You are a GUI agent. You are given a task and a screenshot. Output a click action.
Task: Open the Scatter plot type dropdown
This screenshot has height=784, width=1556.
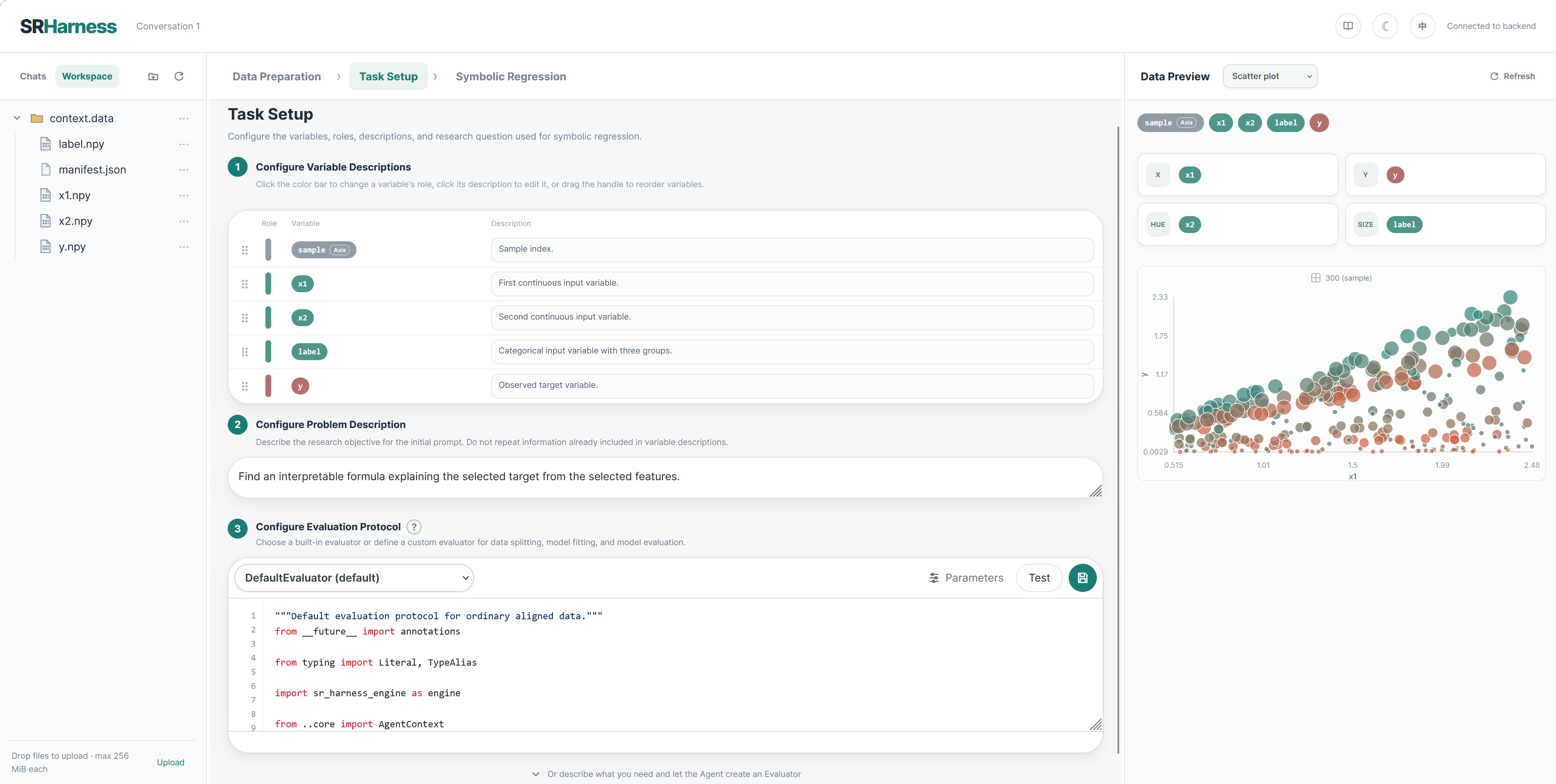[1270, 76]
